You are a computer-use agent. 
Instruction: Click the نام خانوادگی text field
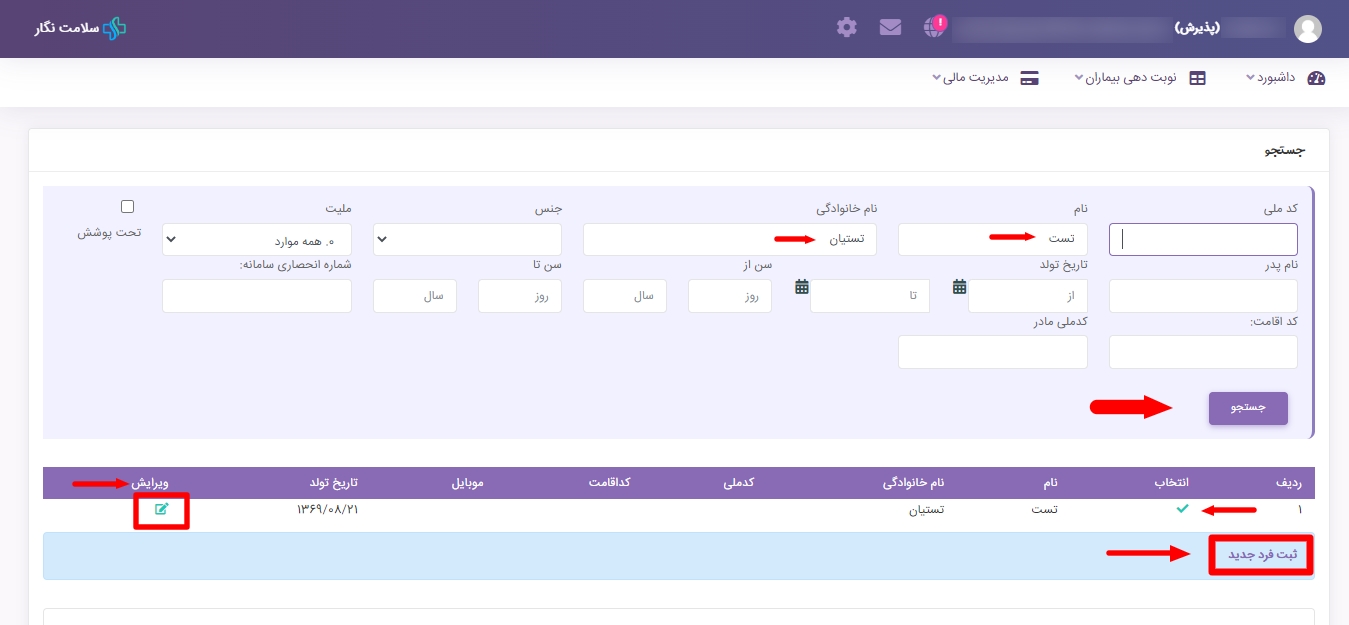coord(729,240)
